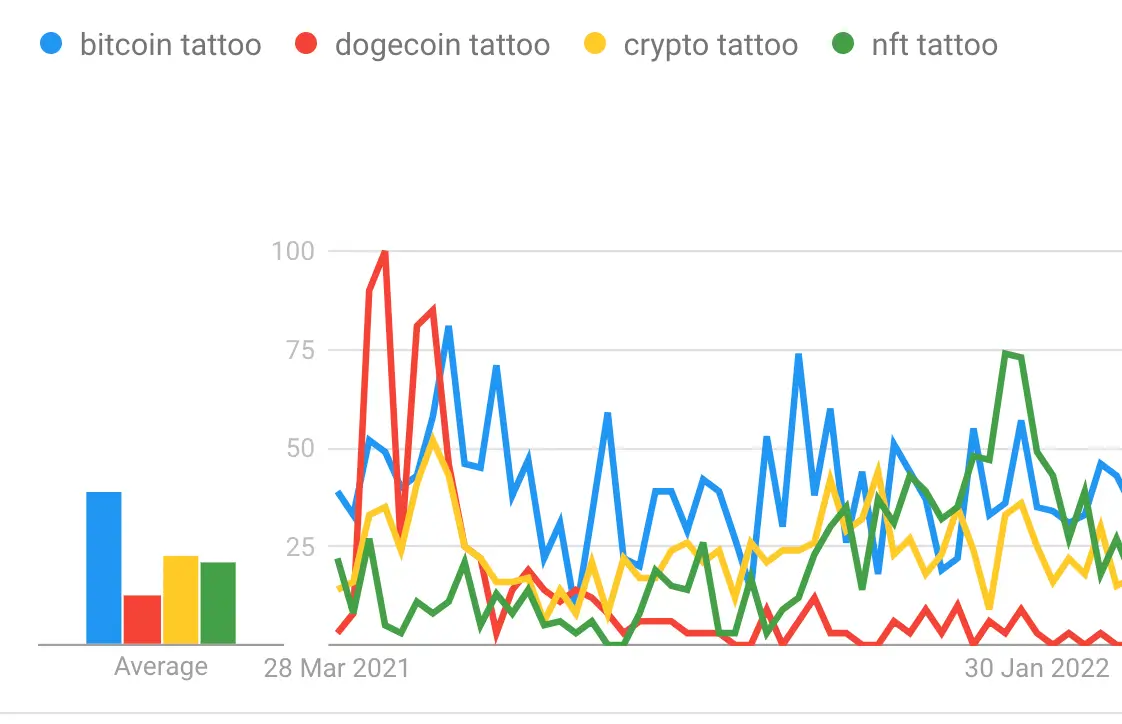The width and height of the screenshot is (1122, 724).
Task: Click the '28 Mar 2021' date label
Action: [337, 668]
